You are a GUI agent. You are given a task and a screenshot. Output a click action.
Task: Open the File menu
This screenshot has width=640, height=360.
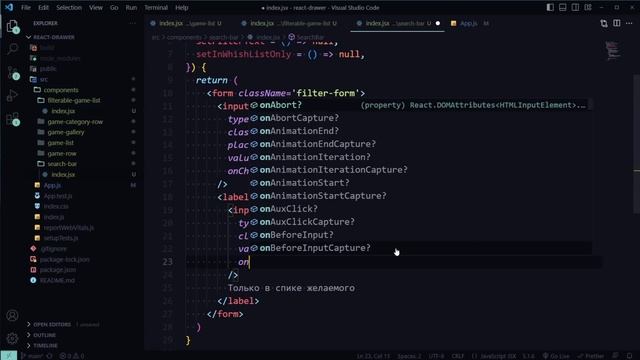26,8
